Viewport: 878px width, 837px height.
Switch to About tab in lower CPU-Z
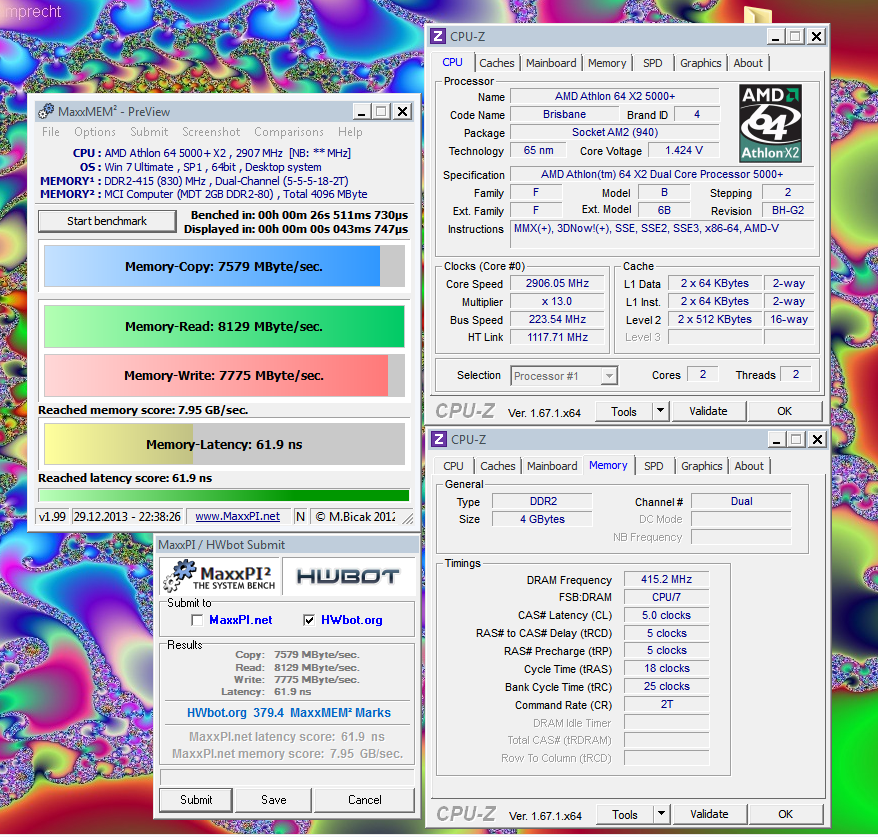coord(749,466)
